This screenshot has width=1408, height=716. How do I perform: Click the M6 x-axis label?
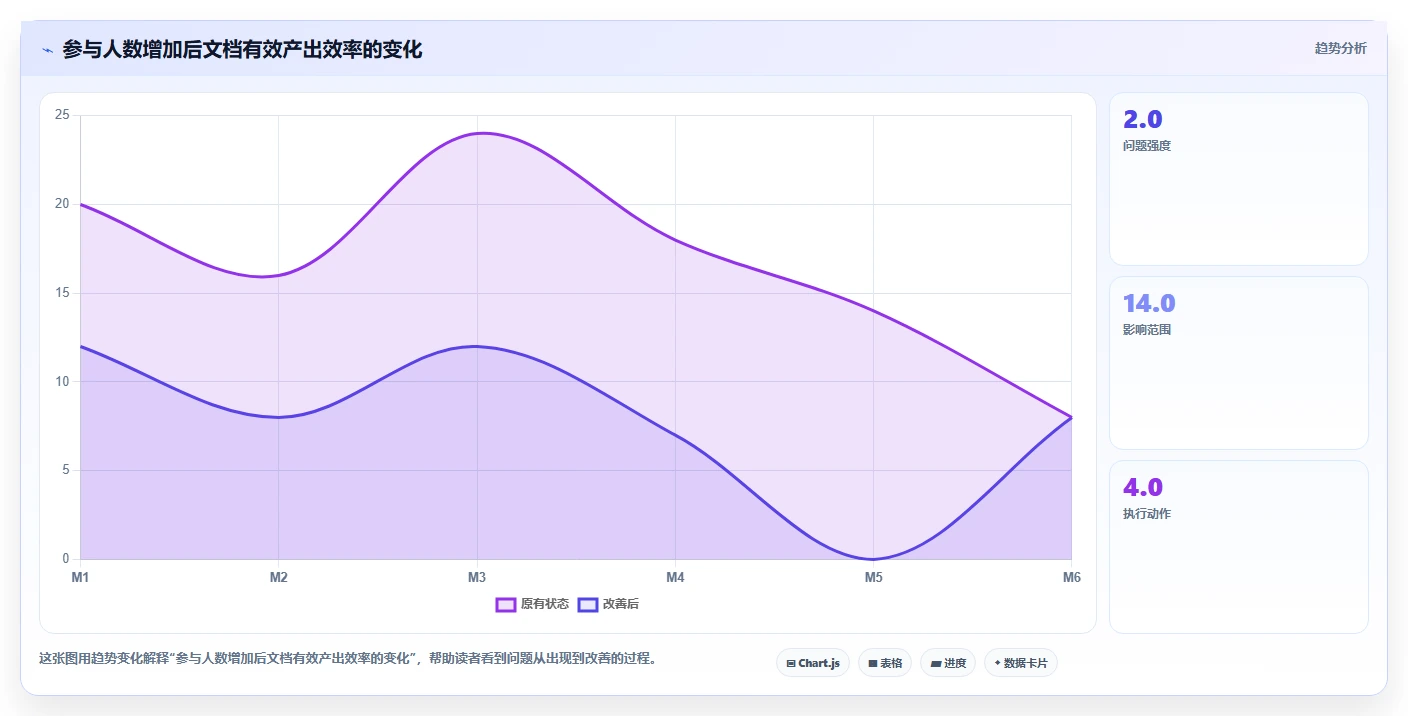coord(1071,577)
